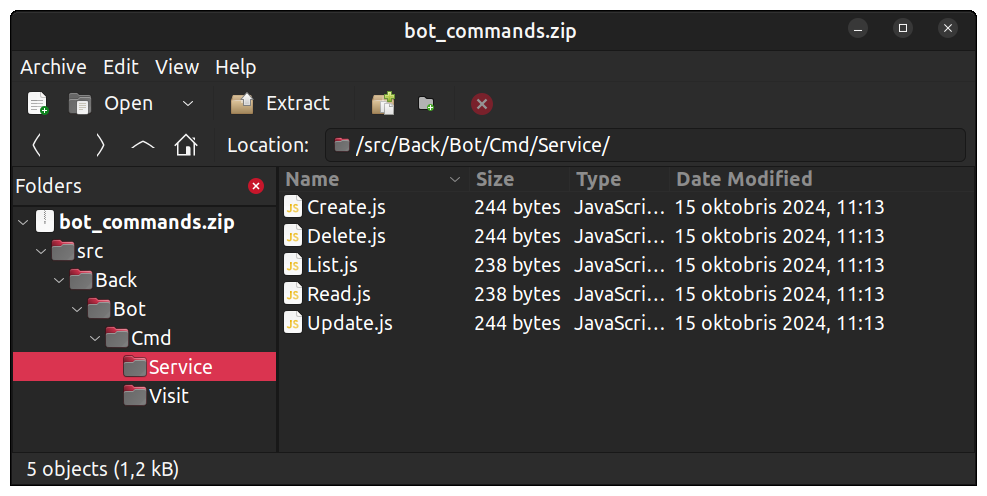Click the red Stop operation icon
Viewport: 987px width, 496px height.
click(x=482, y=104)
